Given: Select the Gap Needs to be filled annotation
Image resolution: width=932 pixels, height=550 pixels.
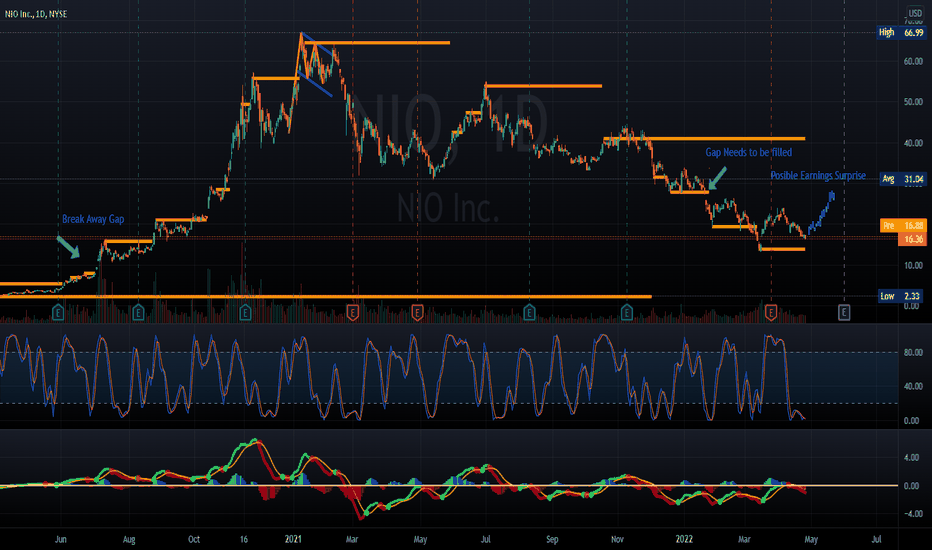Looking at the screenshot, I should click(x=748, y=153).
